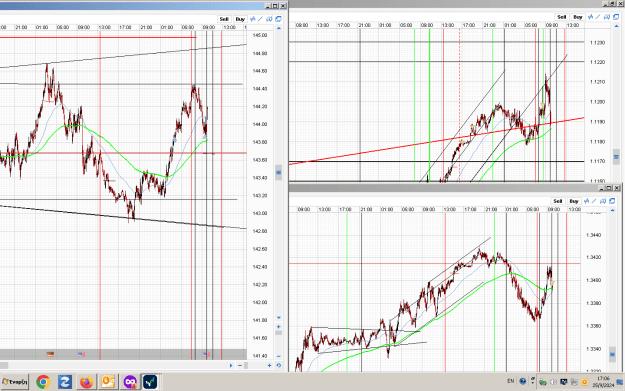Viewport: 625px width, 391px height.
Task: Click the upper price-scale slider handle in left chart
Action: pyautogui.click(x=279, y=172)
